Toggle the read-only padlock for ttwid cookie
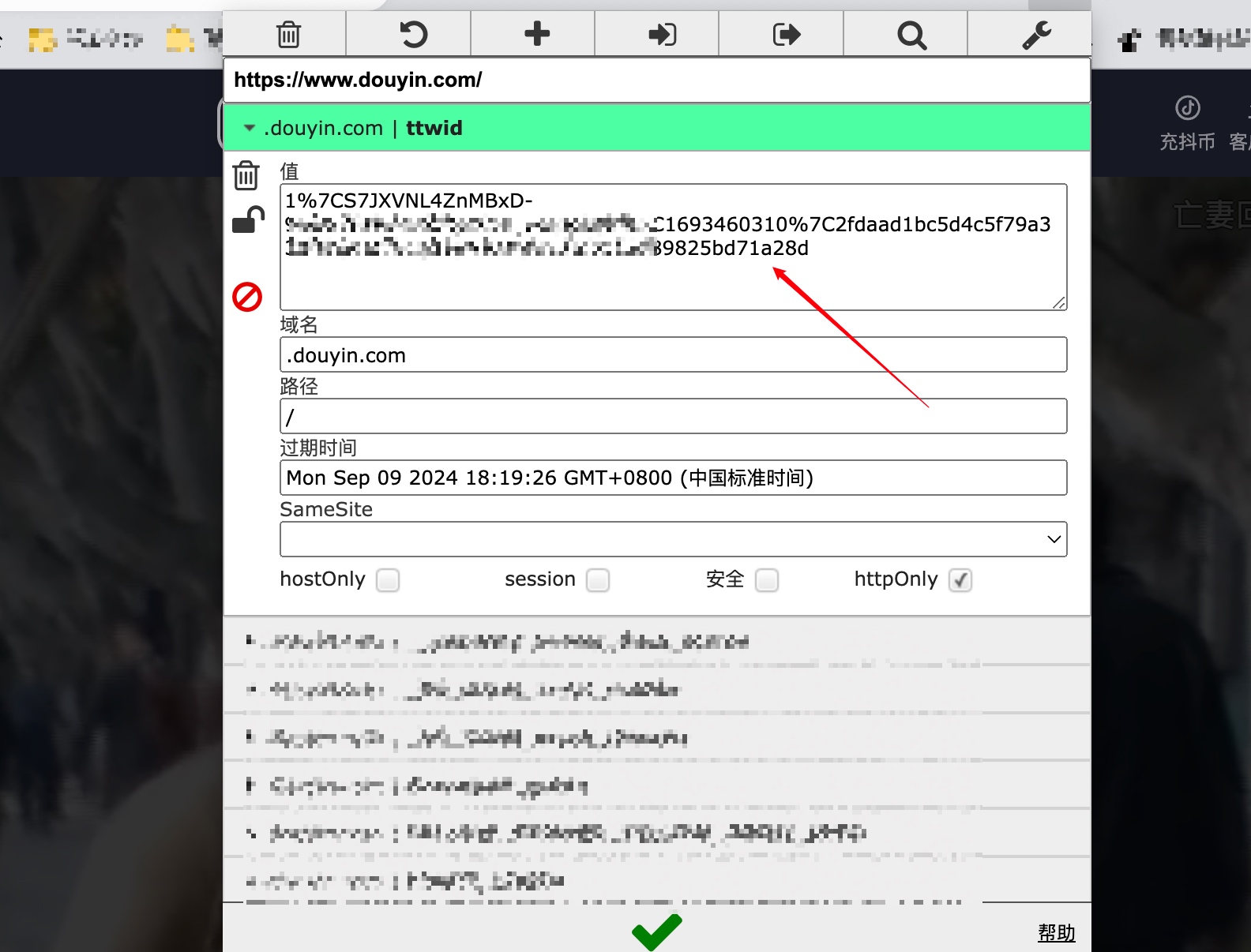The image size is (1251, 952). pyautogui.click(x=248, y=220)
